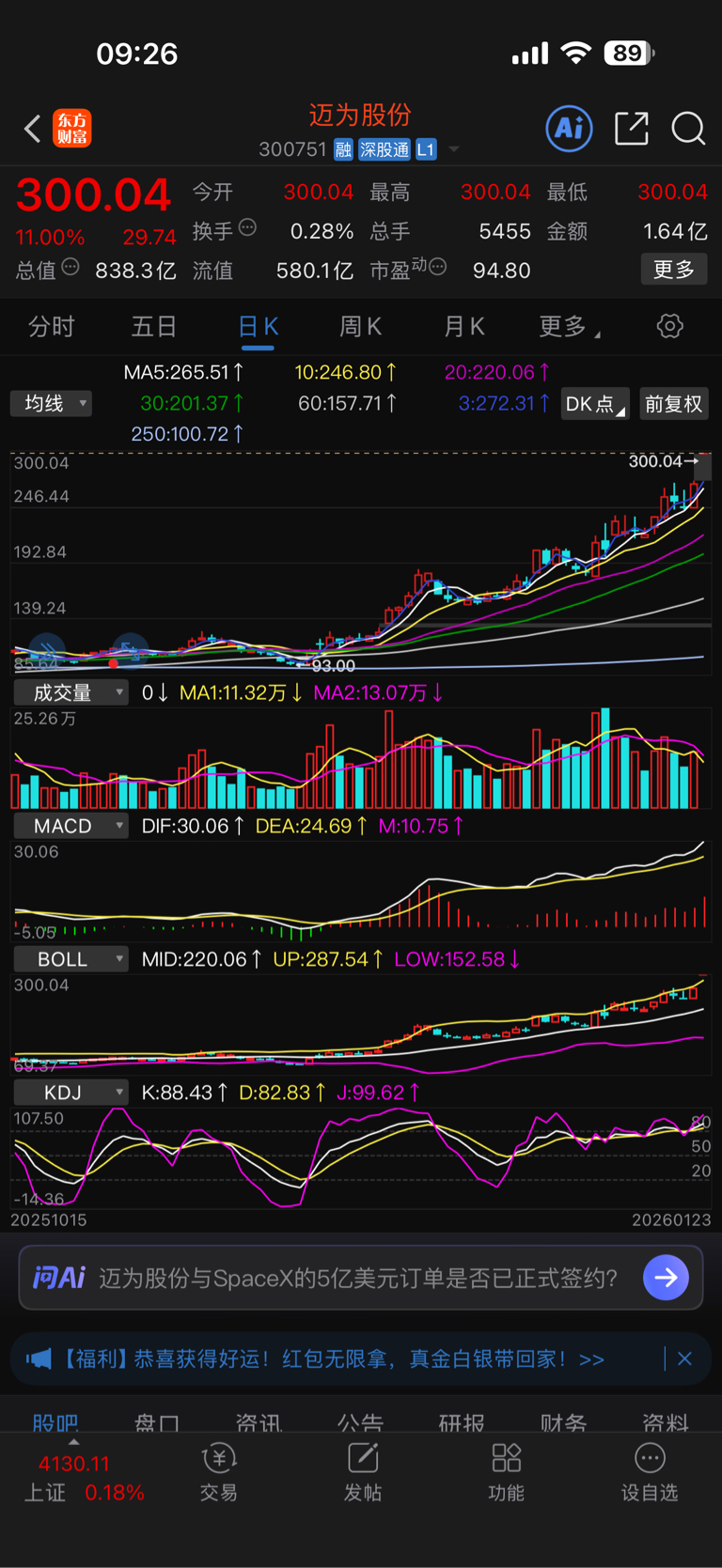
Task: Open the 均线 indicator dropdown
Action: tap(51, 404)
